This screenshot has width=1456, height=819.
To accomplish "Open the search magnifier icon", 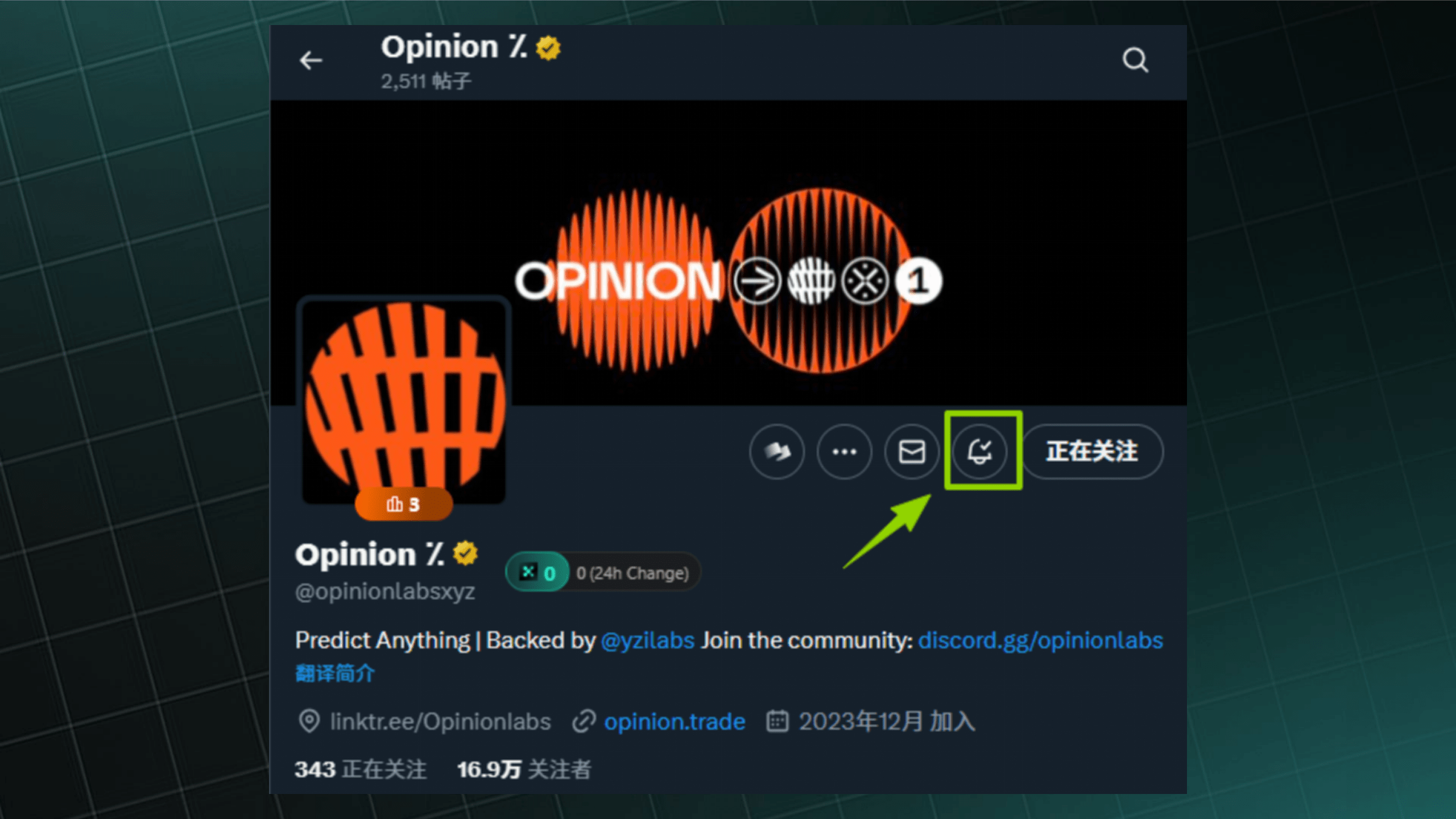I will (x=1135, y=60).
